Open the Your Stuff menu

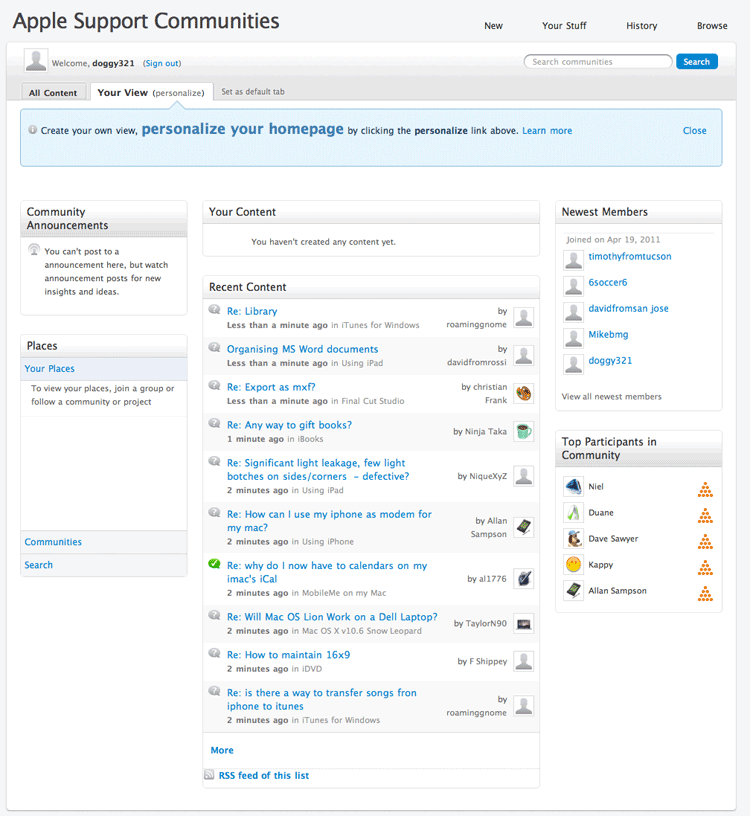click(x=564, y=26)
